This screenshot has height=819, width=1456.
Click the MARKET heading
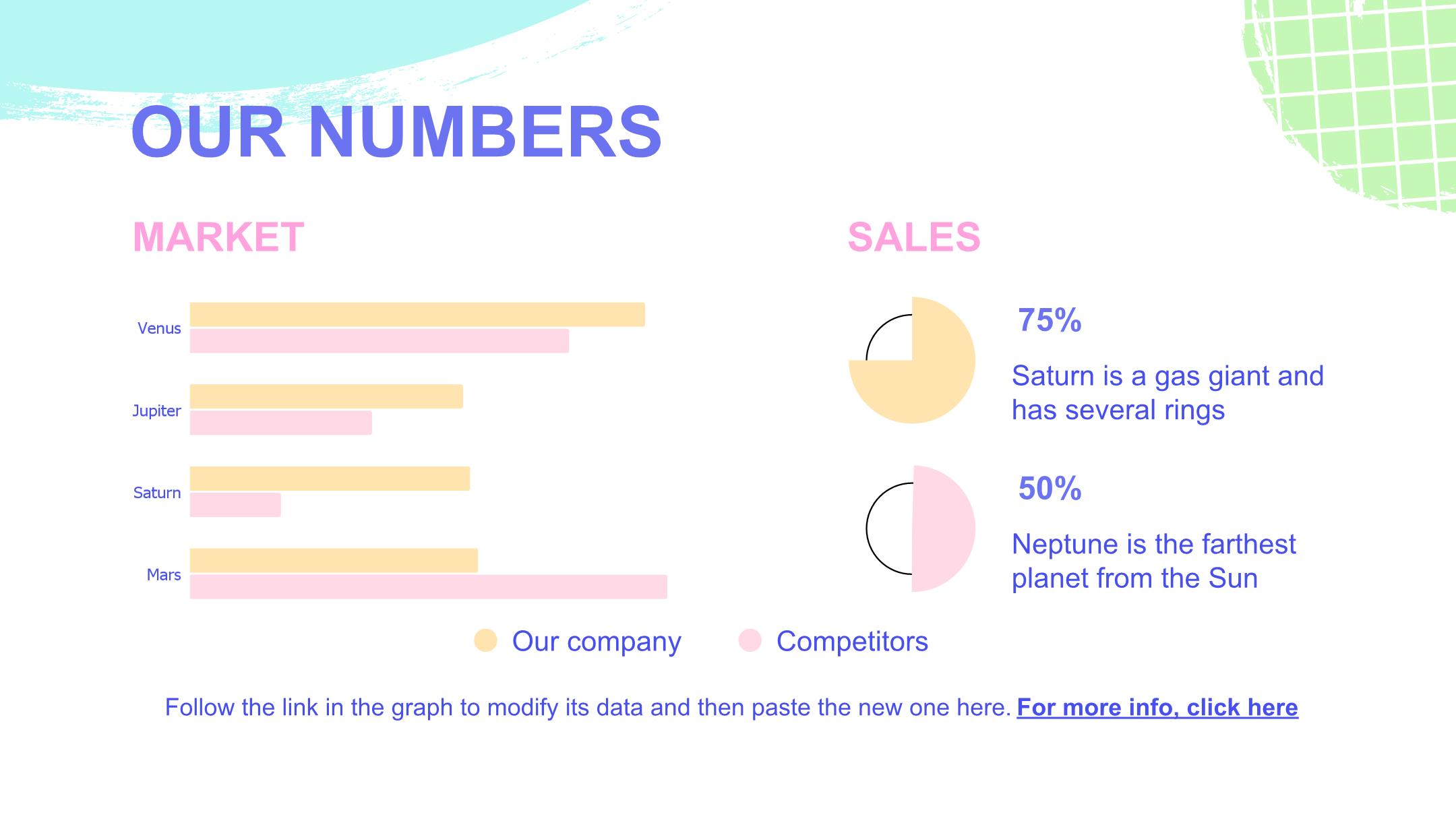pyautogui.click(x=218, y=237)
